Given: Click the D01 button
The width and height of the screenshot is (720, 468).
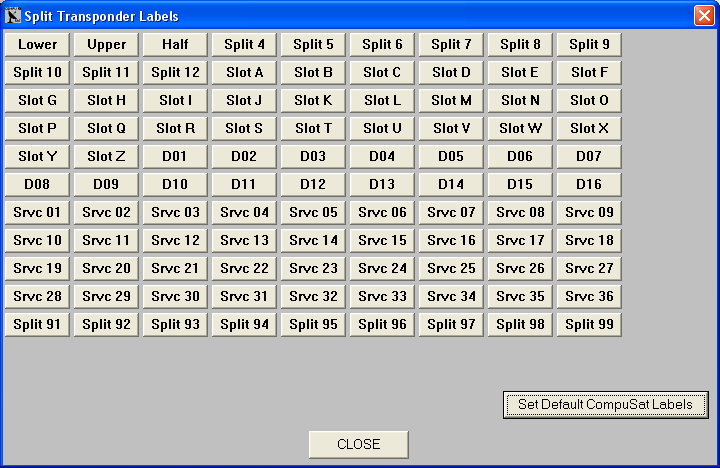Looking at the screenshot, I should pos(175,157).
